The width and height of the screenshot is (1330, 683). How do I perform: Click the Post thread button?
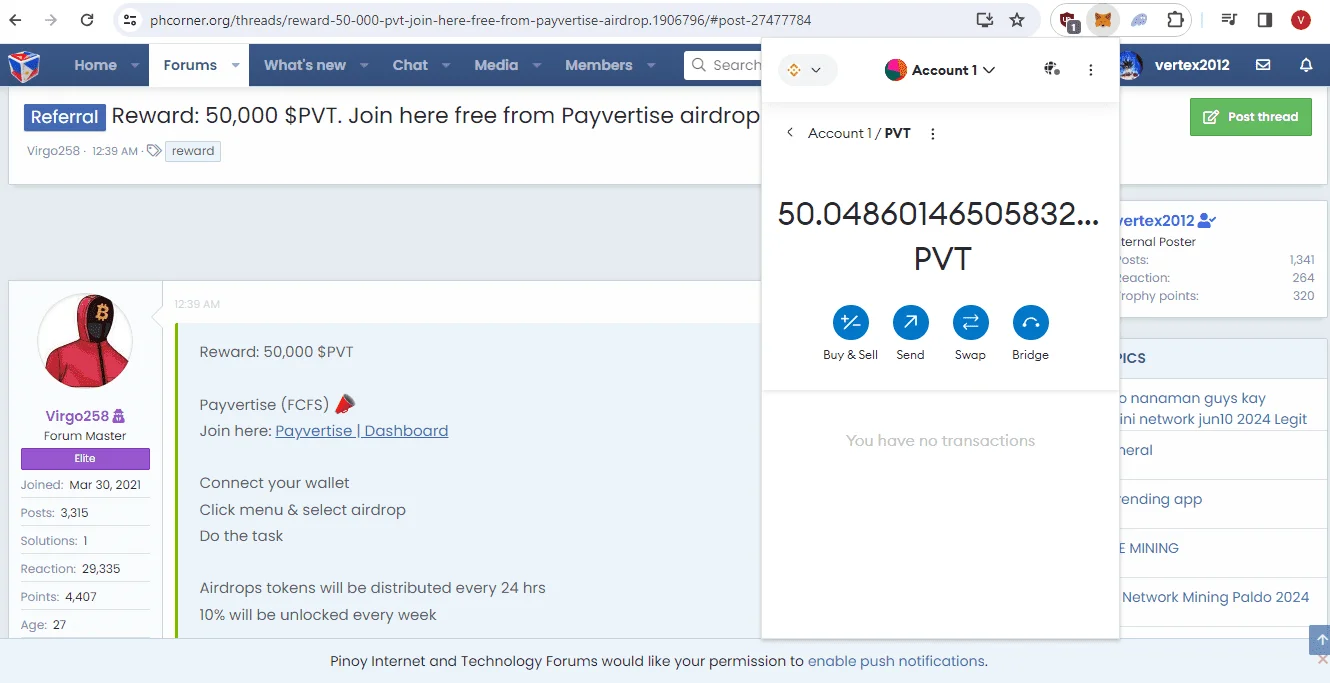click(x=1251, y=117)
